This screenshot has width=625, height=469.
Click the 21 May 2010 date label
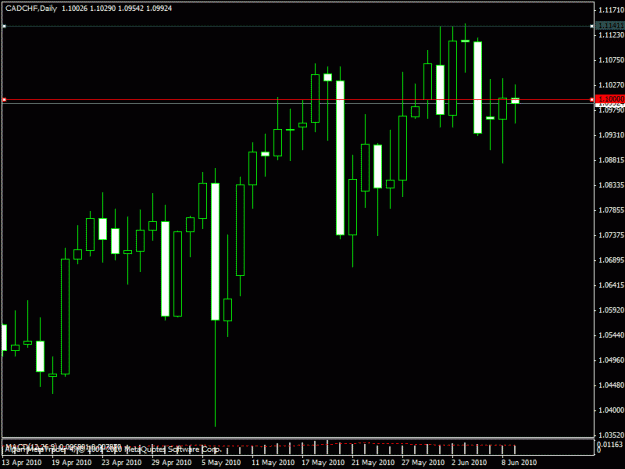[x=373, y=462]
